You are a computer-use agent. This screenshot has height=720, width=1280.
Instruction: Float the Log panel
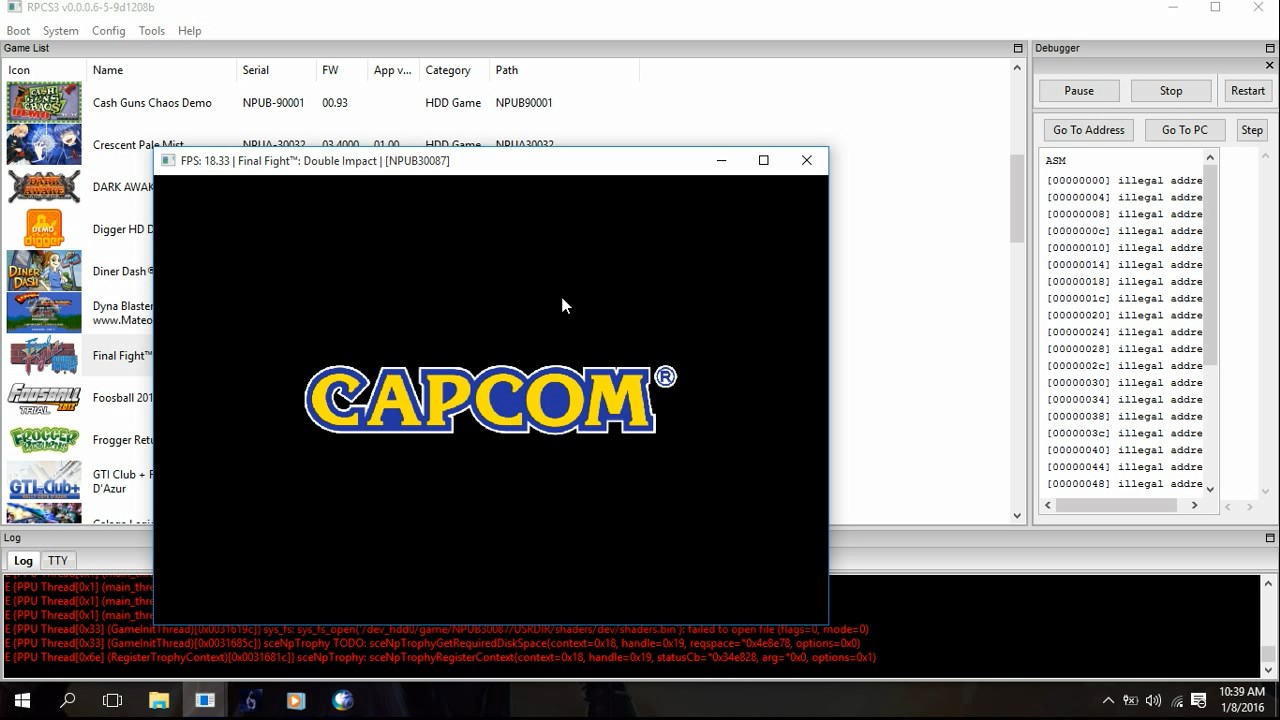click(x=1270, y=538)
